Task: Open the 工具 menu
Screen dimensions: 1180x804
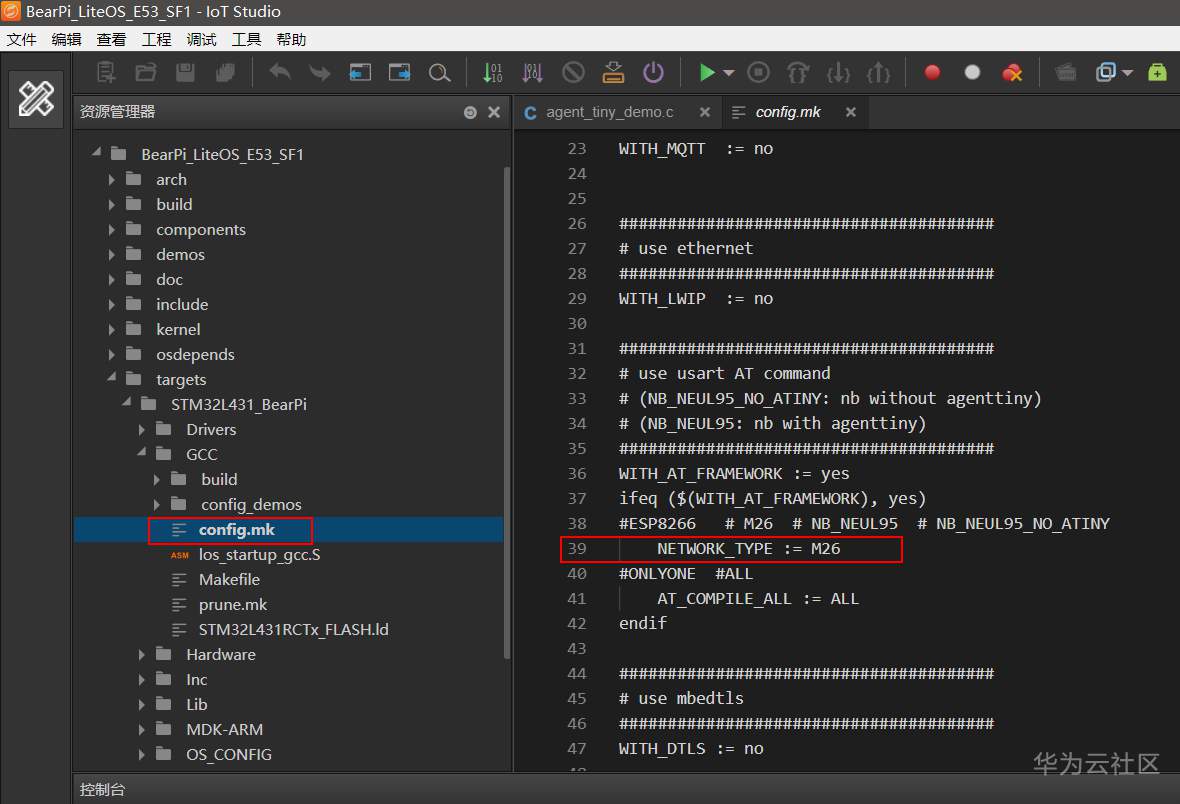Action: pos(246,40)
